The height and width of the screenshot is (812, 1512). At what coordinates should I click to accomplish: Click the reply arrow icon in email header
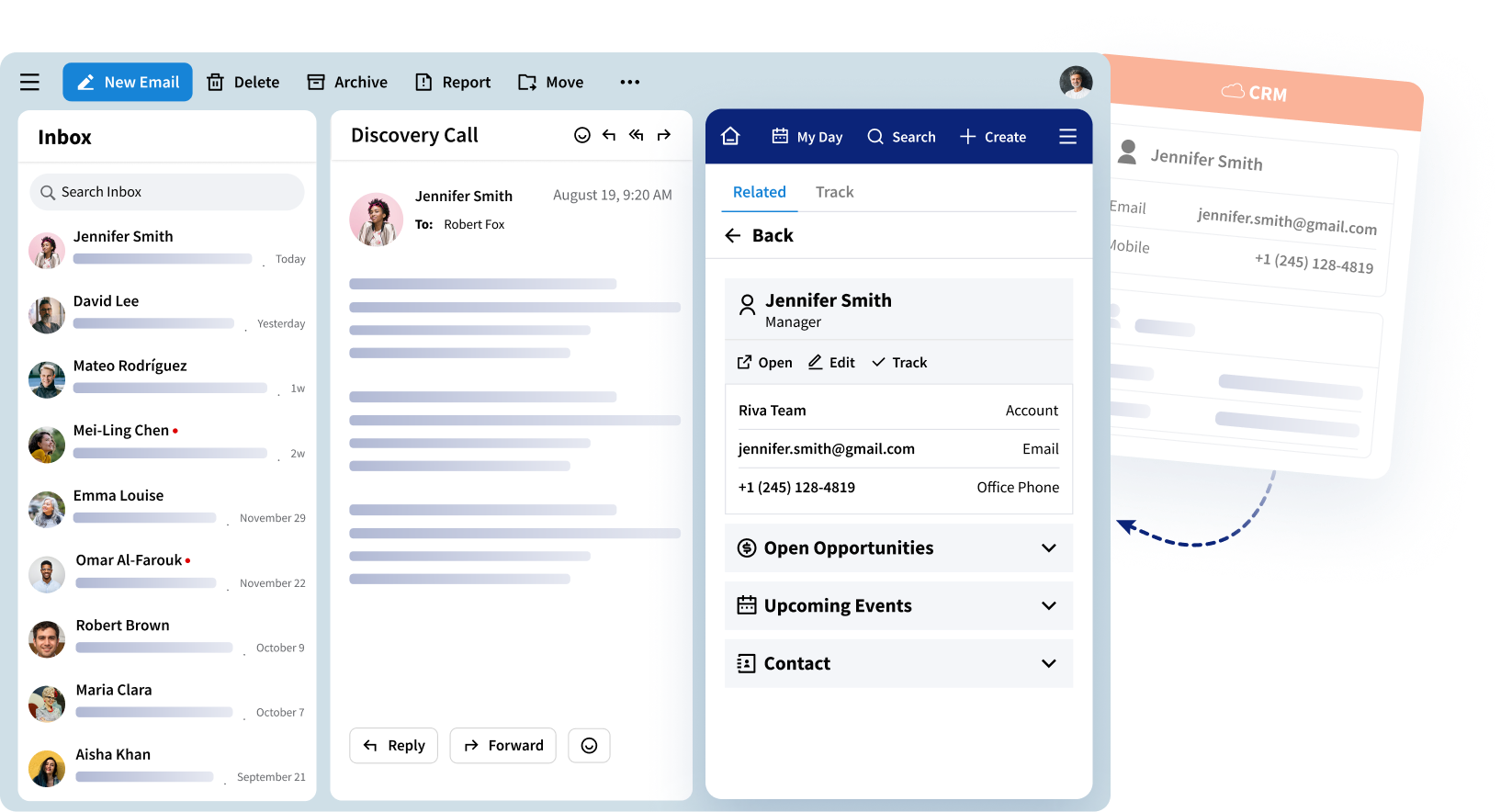coord(609,135)
